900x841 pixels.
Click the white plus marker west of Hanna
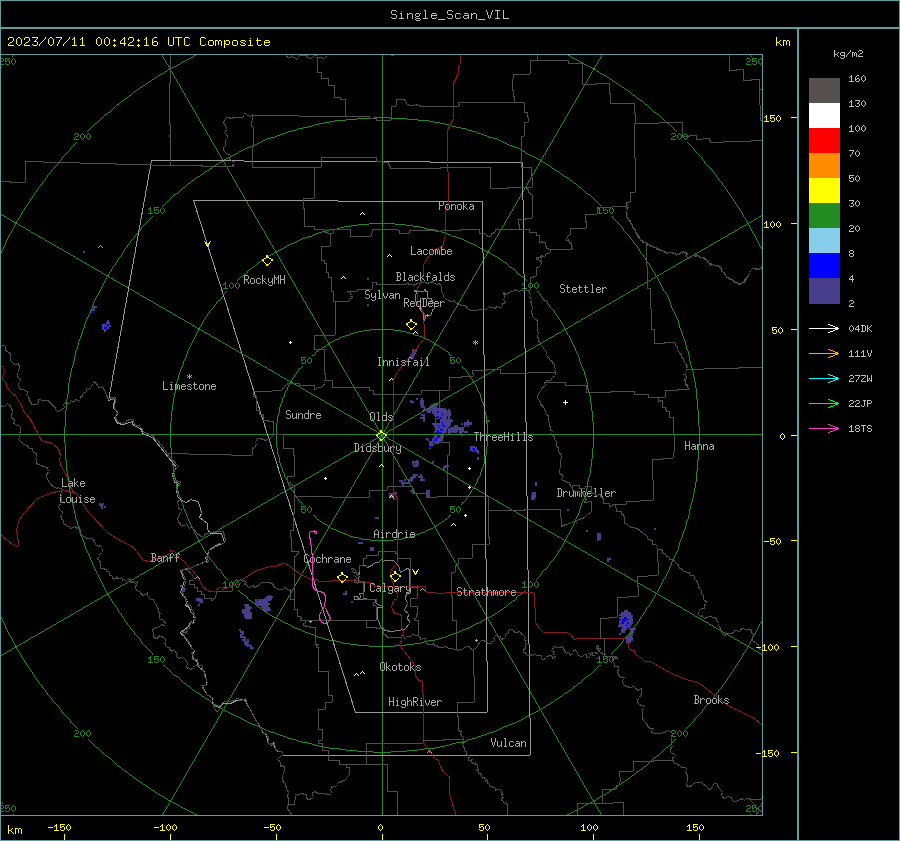tap(565, 402)
